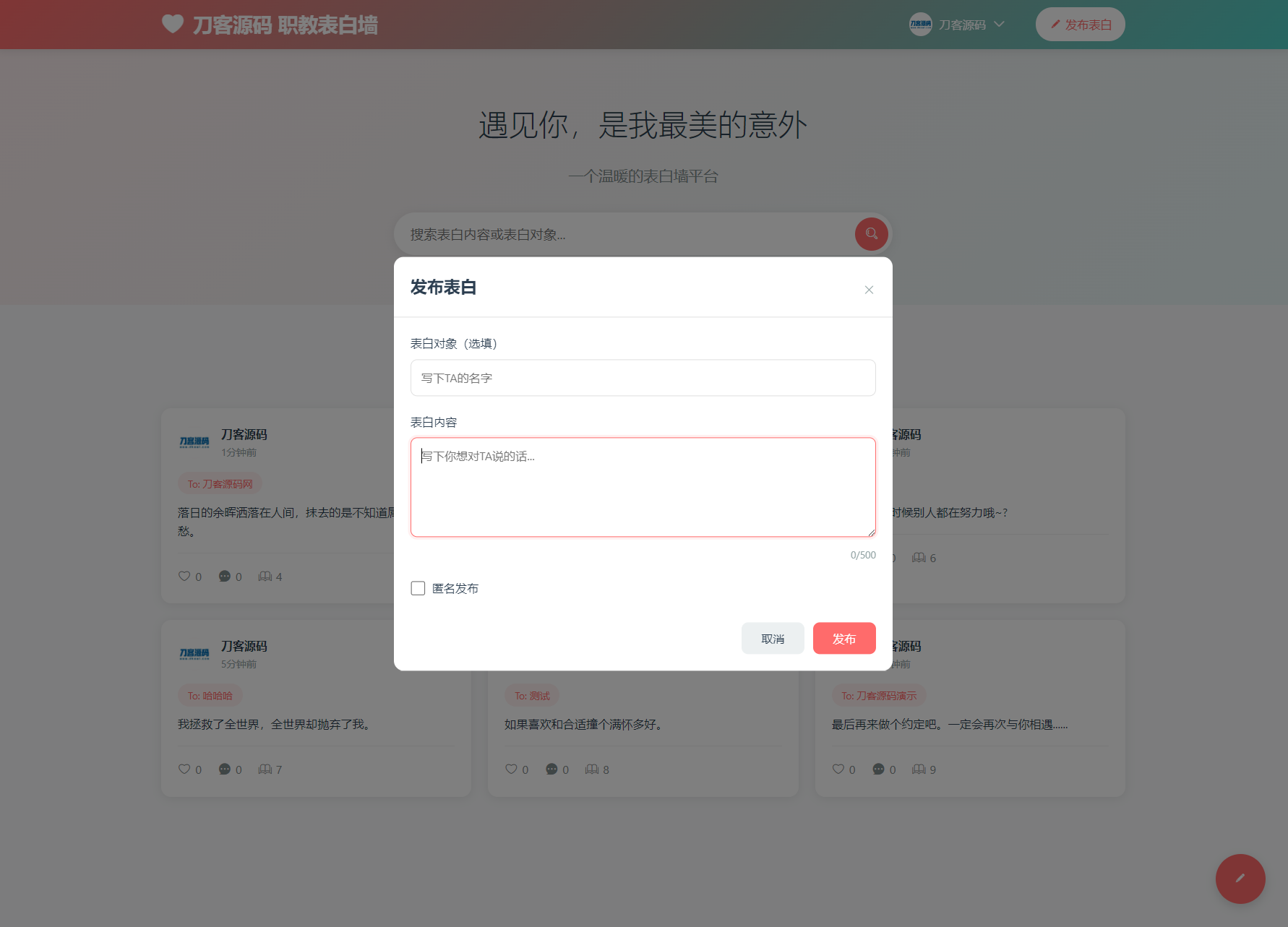Screen dimensions: 1288x927
Task: Click the floating pencil compose button
Action: click(1240, 879)
